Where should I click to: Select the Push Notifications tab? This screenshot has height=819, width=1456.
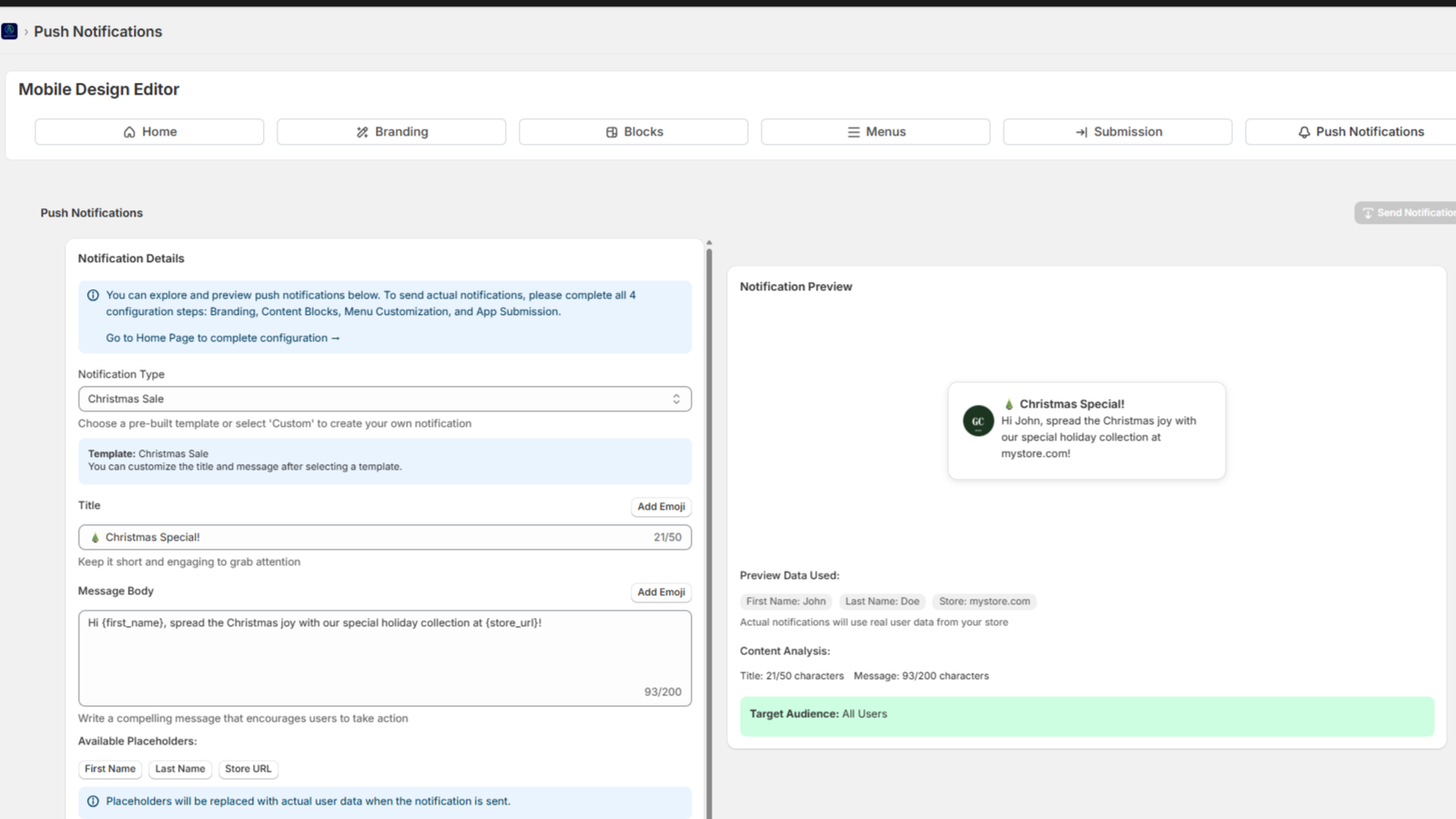(x=1351, y=132)
